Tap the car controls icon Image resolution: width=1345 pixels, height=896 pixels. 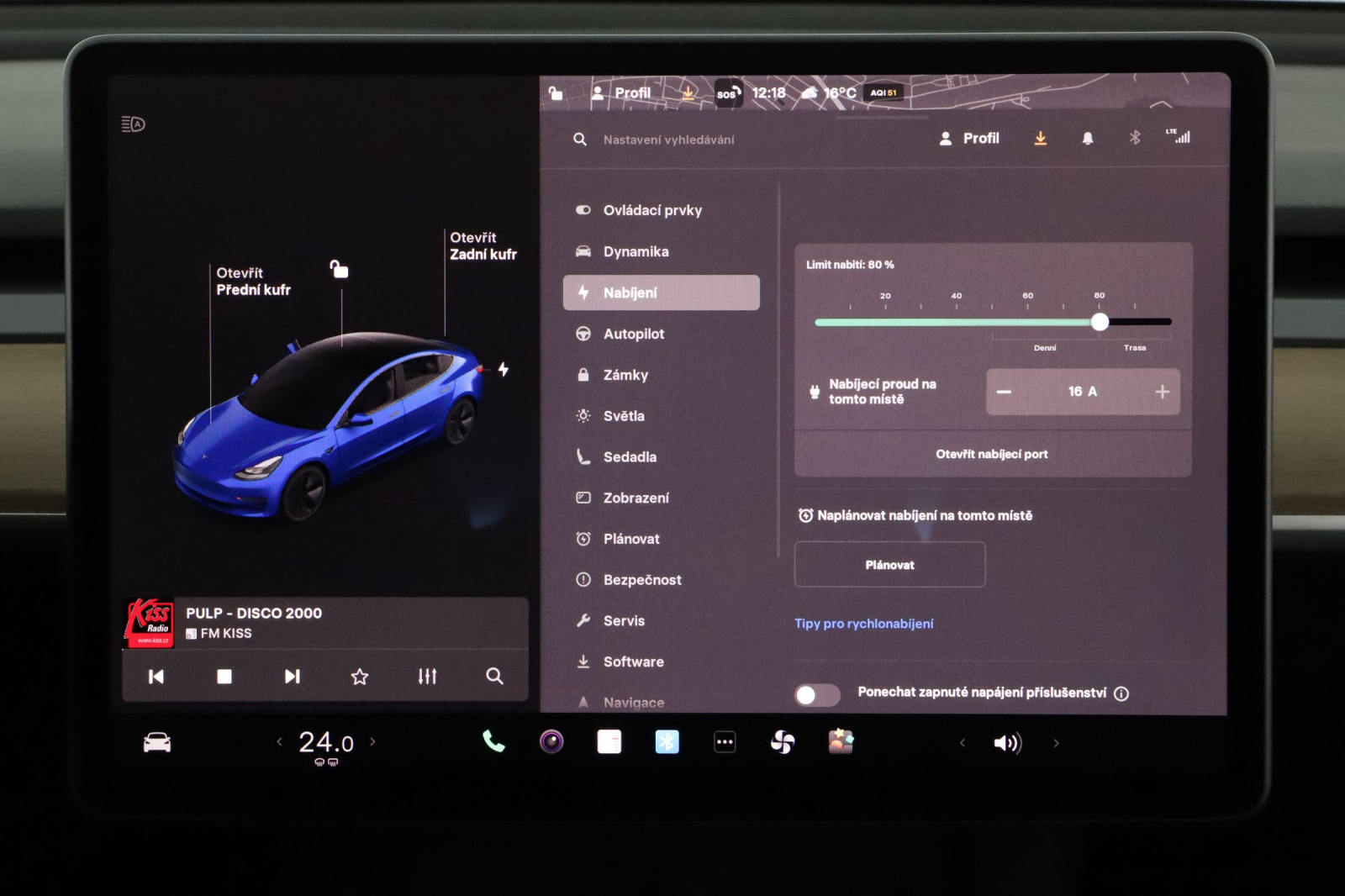[157, 742]
